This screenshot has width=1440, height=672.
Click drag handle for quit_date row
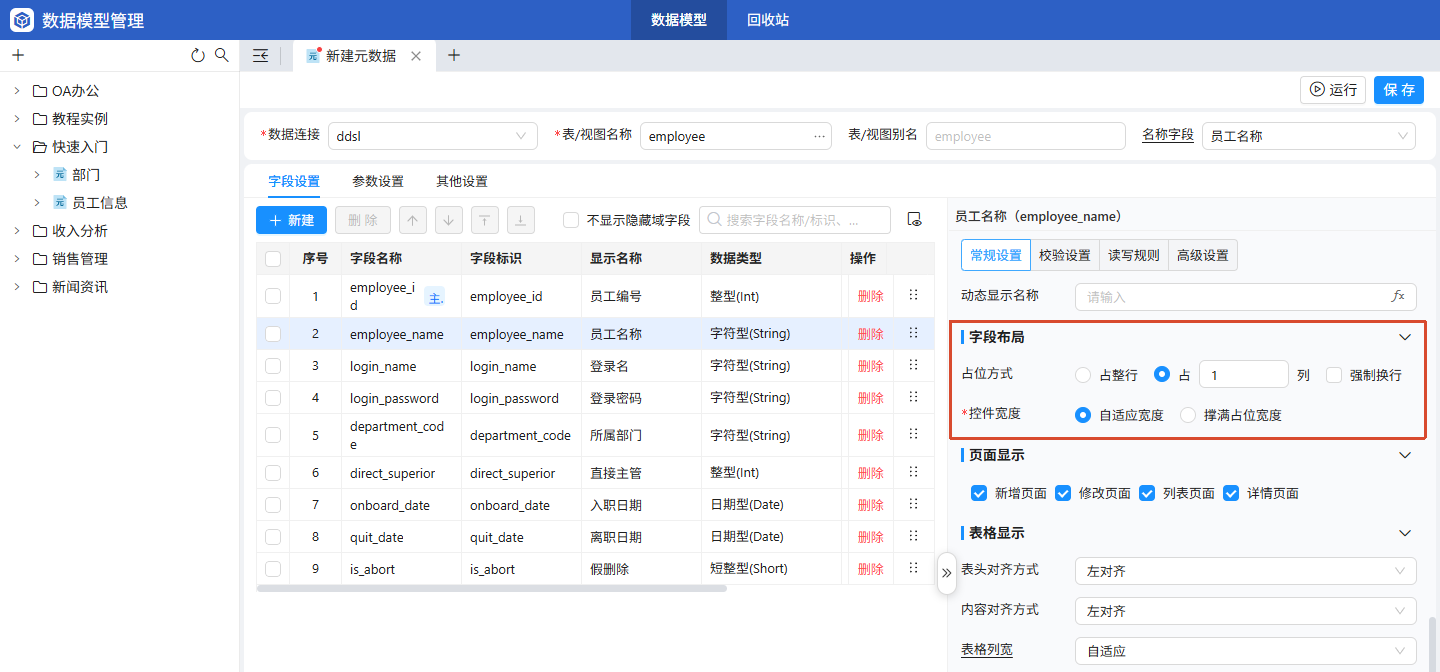913,536
